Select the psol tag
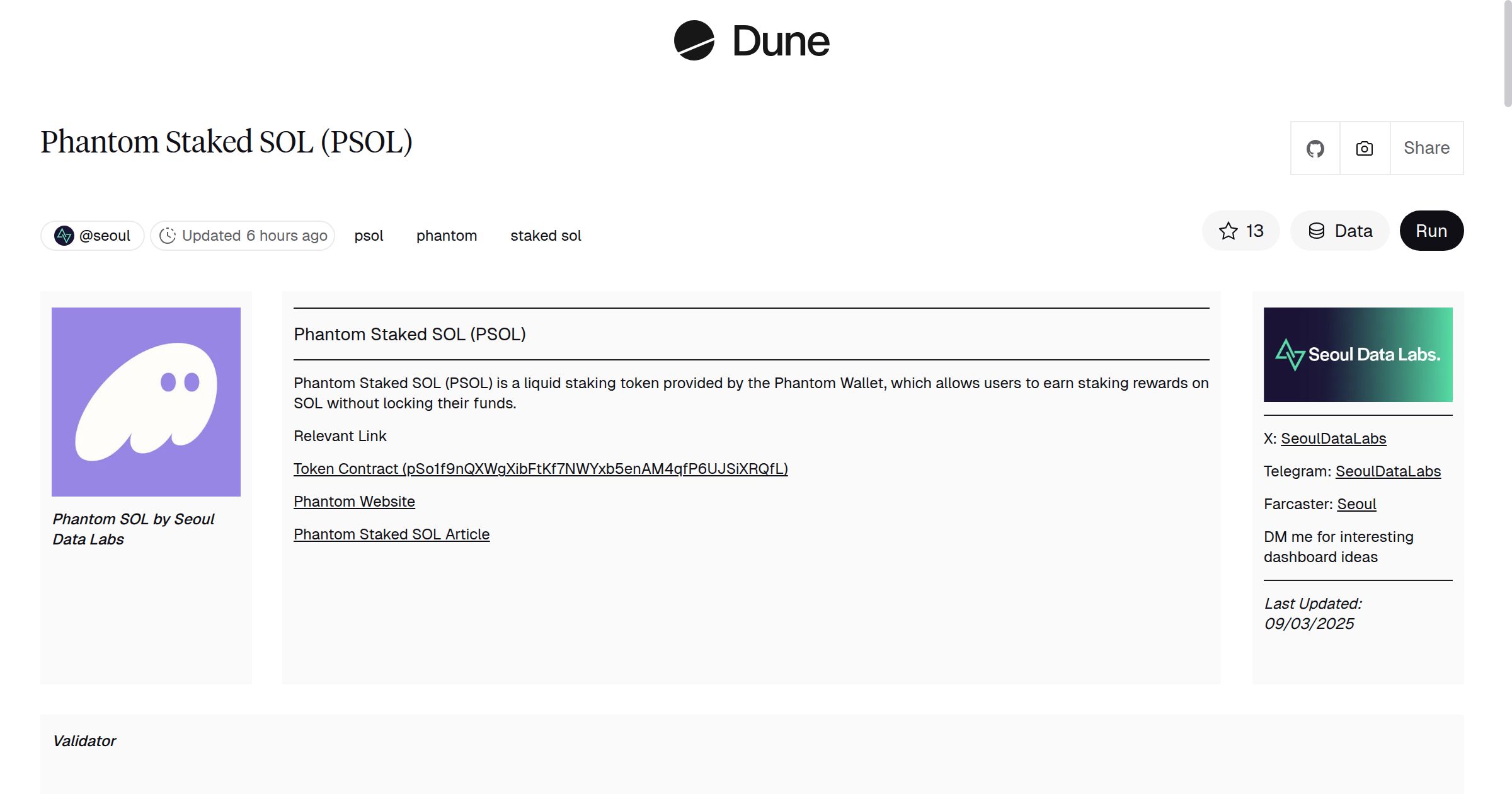 pyautogui.click(x=369, y=235)
